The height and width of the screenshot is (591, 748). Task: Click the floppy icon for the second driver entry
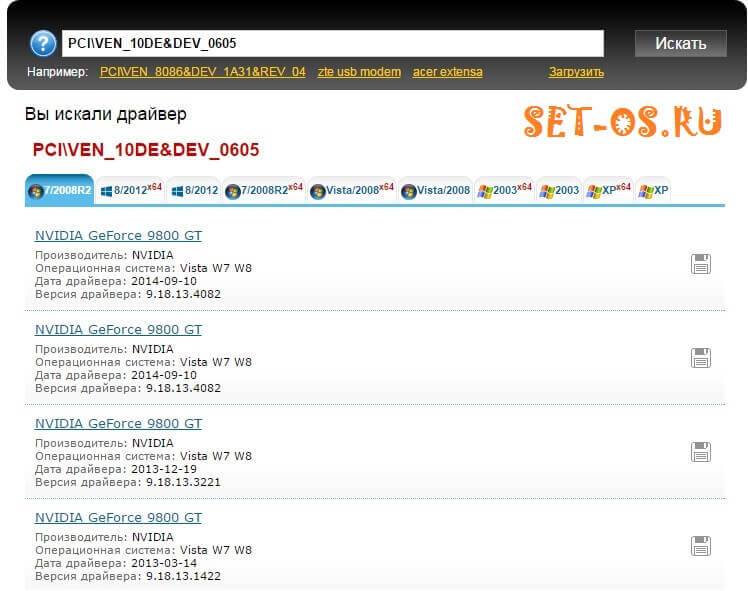coord(701,358)
